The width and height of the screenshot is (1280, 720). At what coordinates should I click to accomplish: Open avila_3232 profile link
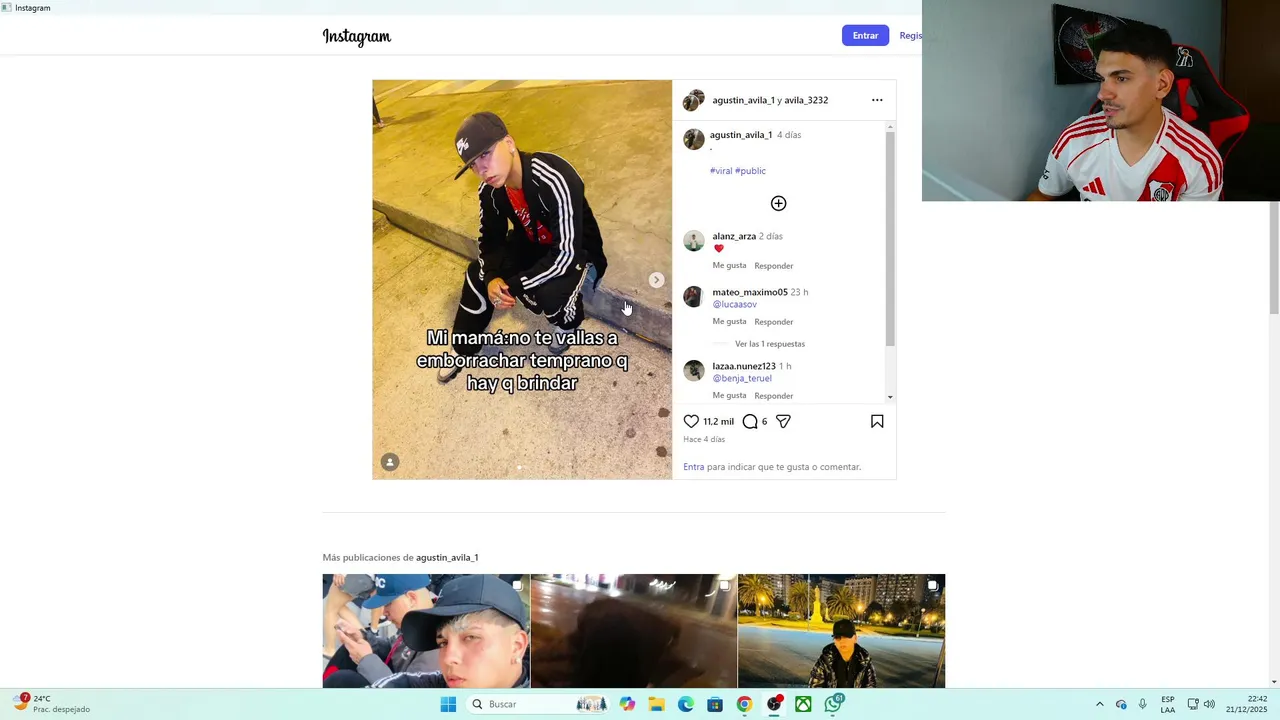coord(806,100)
